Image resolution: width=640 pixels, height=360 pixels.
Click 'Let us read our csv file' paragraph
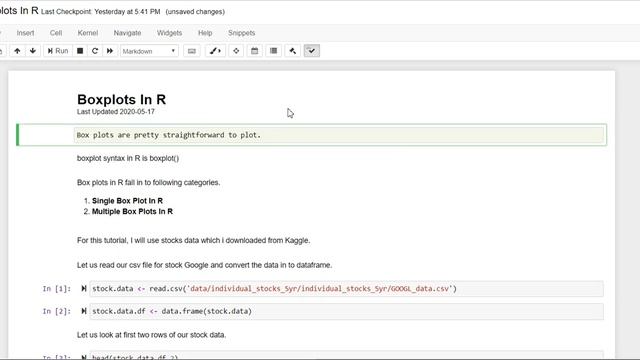204,265
